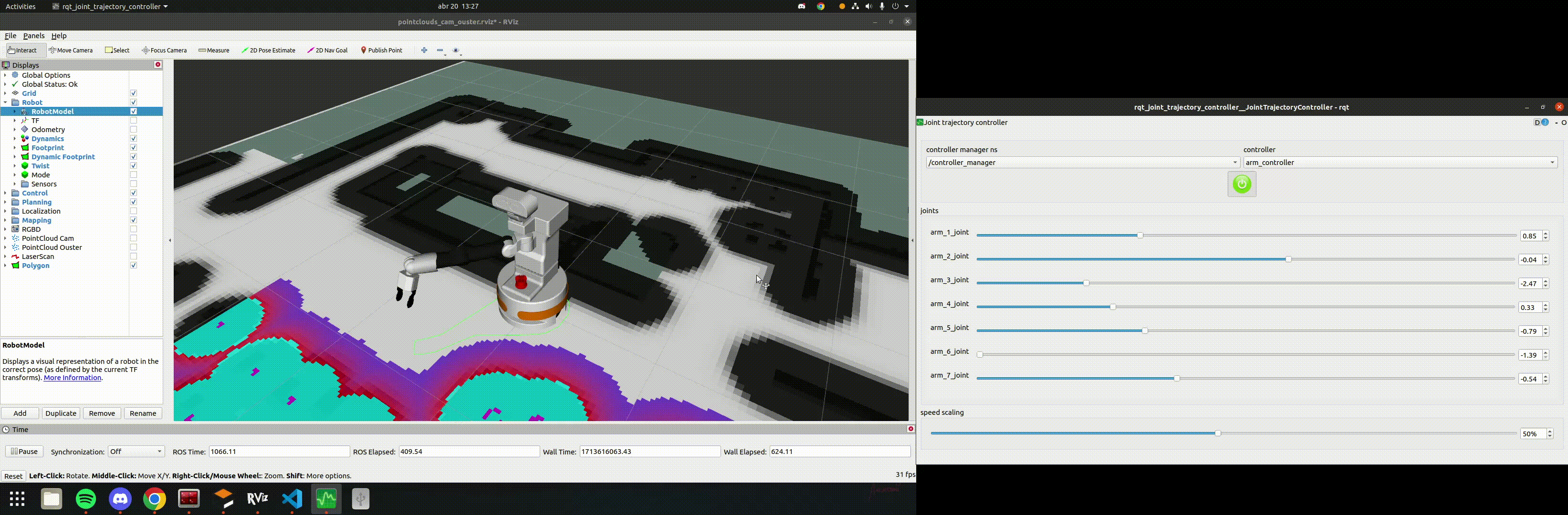
Task: Select the Publish Point tool
Action: coord(382,51)
